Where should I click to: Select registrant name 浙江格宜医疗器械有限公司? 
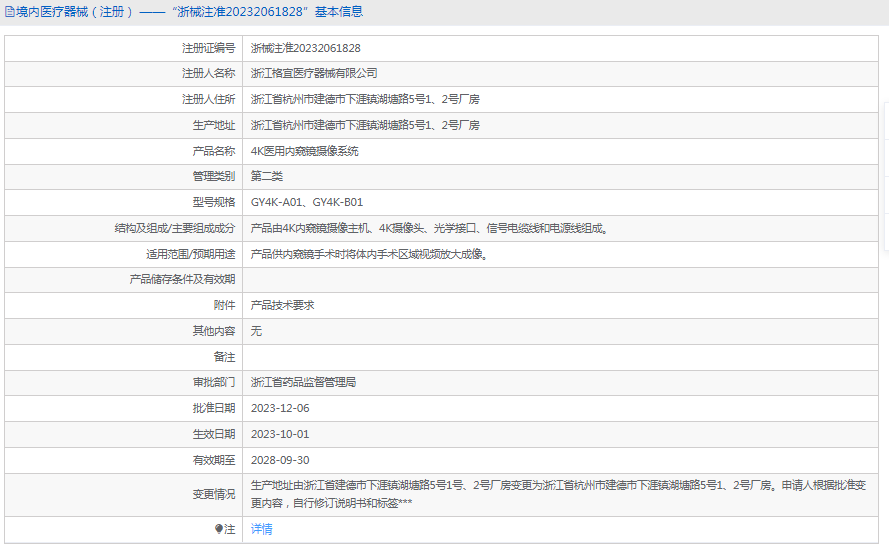[x=314, y=73]
